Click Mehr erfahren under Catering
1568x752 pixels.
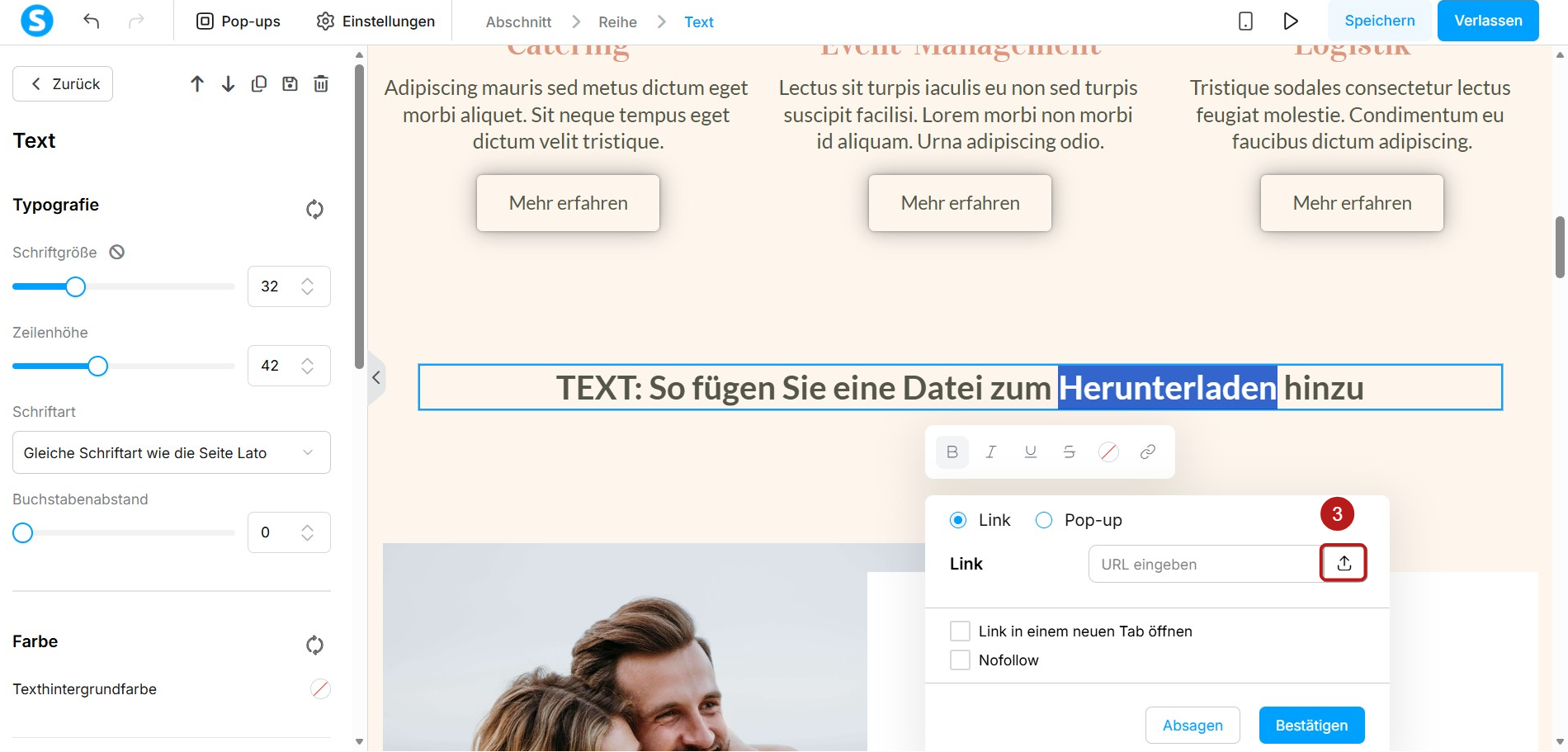[x=568, y=203]
